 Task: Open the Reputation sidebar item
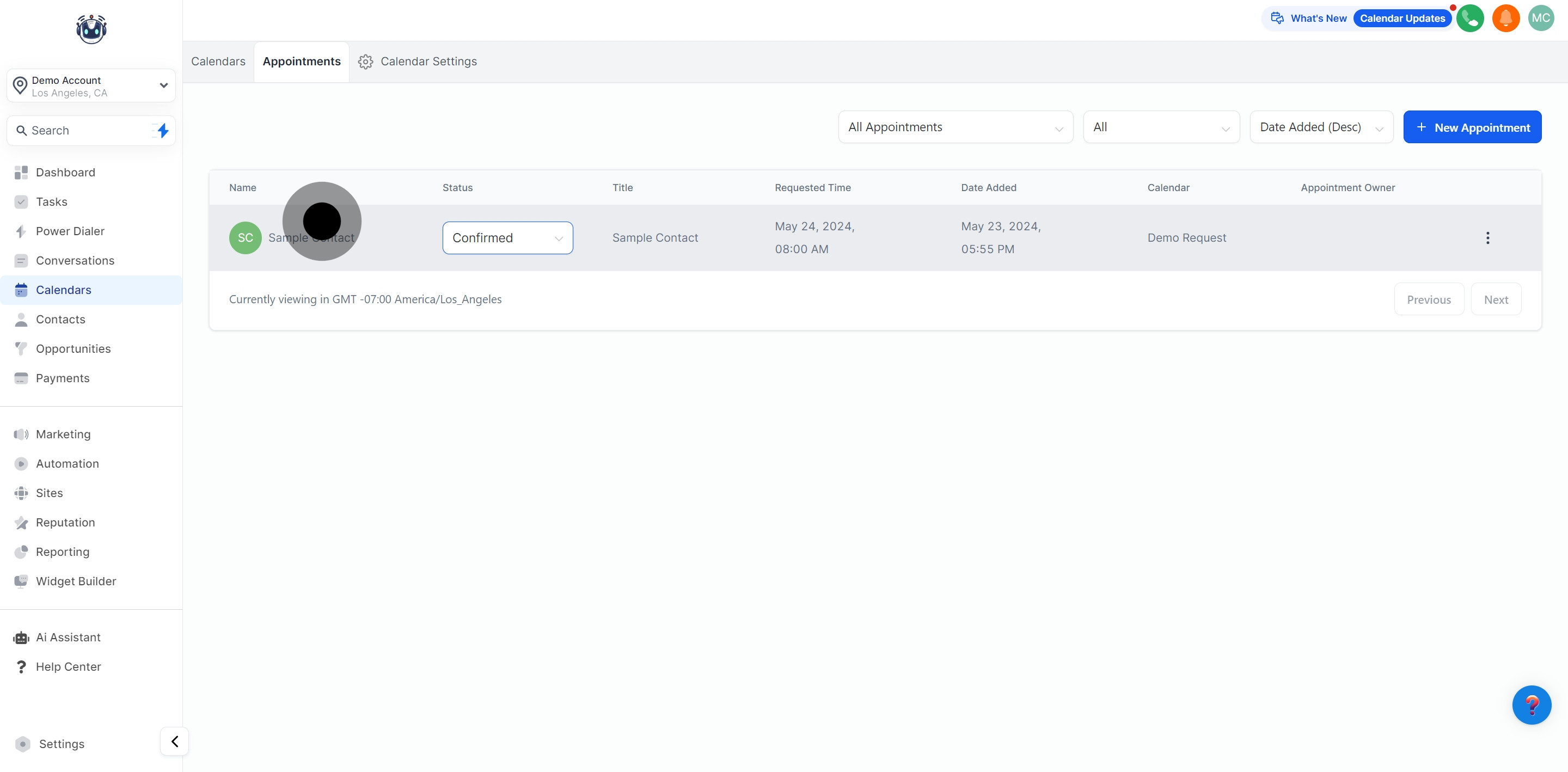[x=65, y=522]
